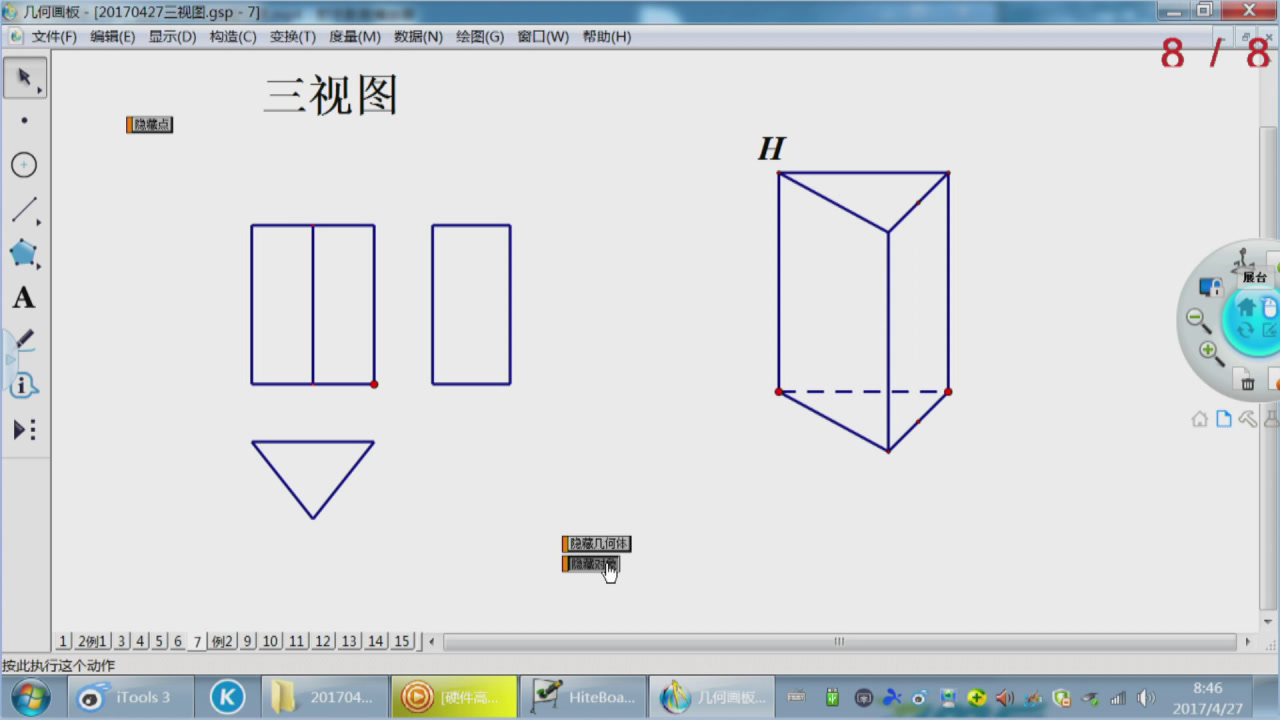Switch to page tab 15
1280x720 pixels.
click(402, 641)
